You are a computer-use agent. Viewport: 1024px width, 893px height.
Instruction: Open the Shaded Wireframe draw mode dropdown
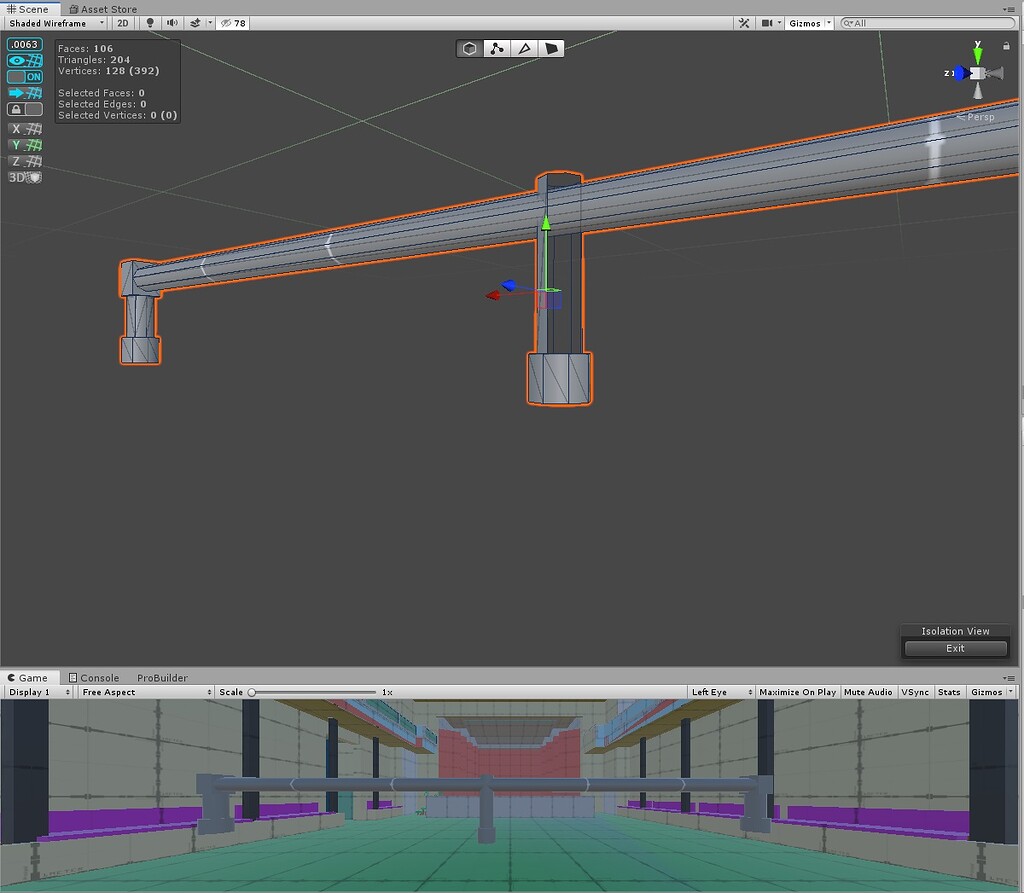click(x=55, y=23)
